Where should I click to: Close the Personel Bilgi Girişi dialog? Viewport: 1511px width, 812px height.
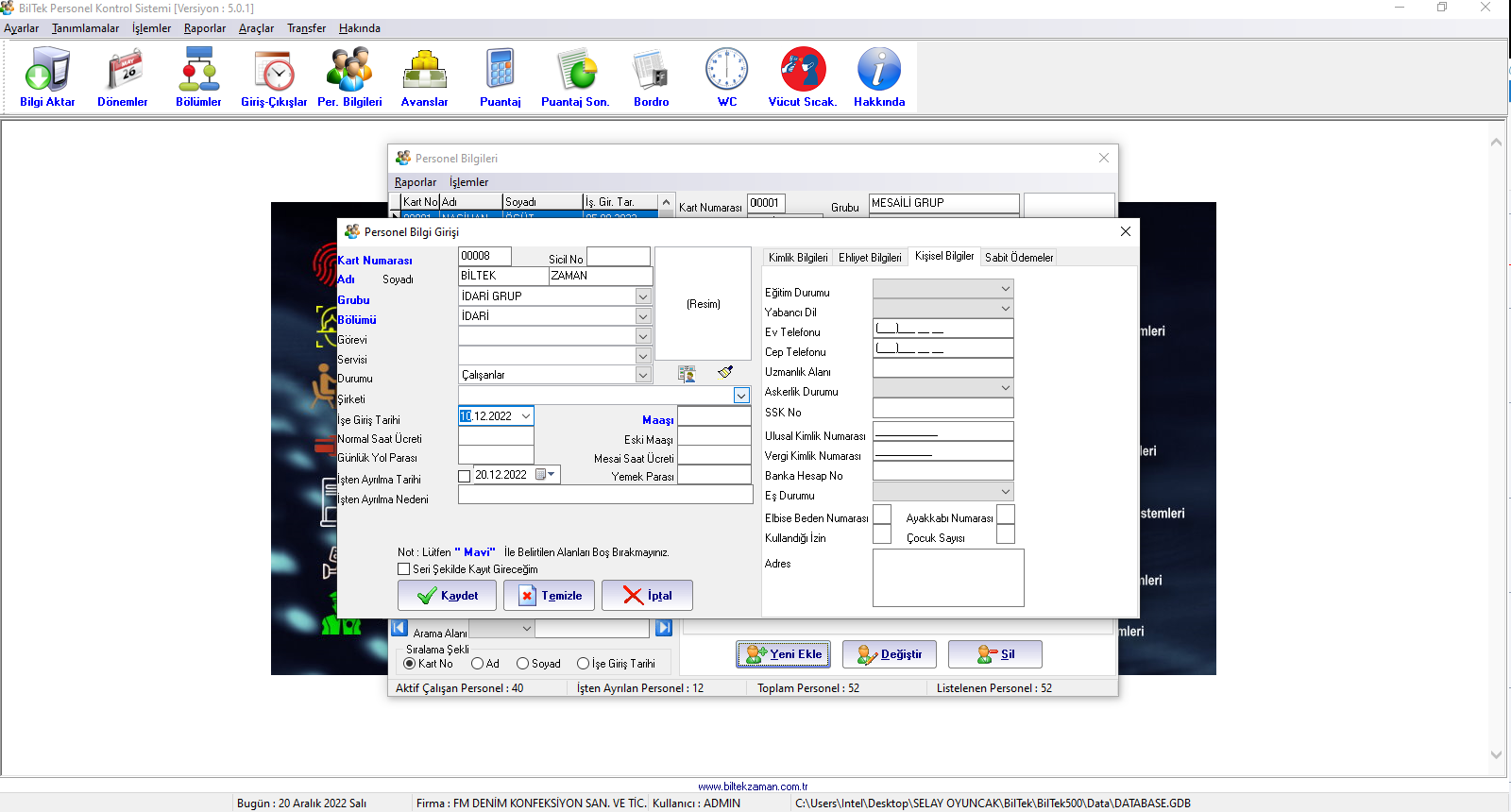1125,231
